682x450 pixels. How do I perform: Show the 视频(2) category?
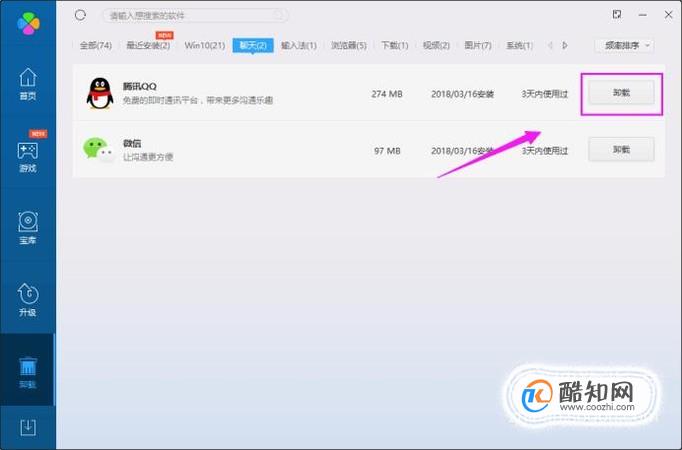tap(436, 46)
